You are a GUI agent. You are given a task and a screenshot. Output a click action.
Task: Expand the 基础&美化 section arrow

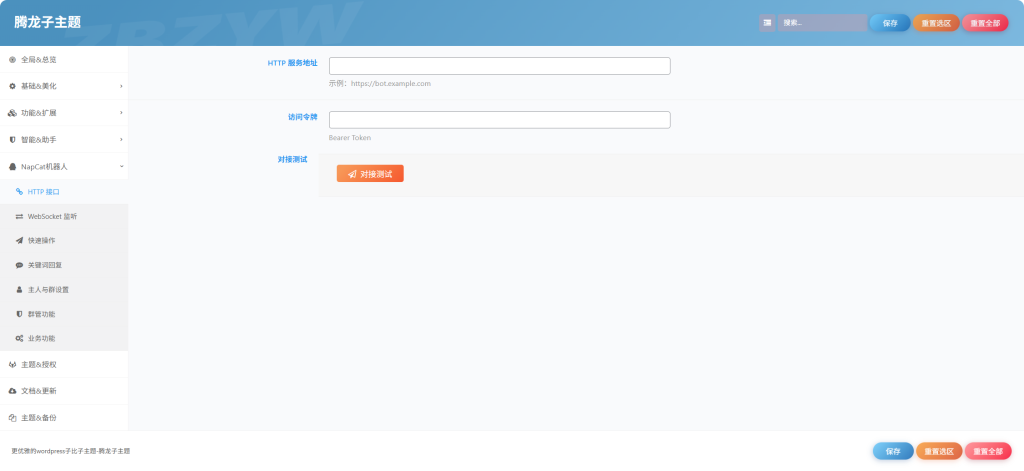coord(121,86)
